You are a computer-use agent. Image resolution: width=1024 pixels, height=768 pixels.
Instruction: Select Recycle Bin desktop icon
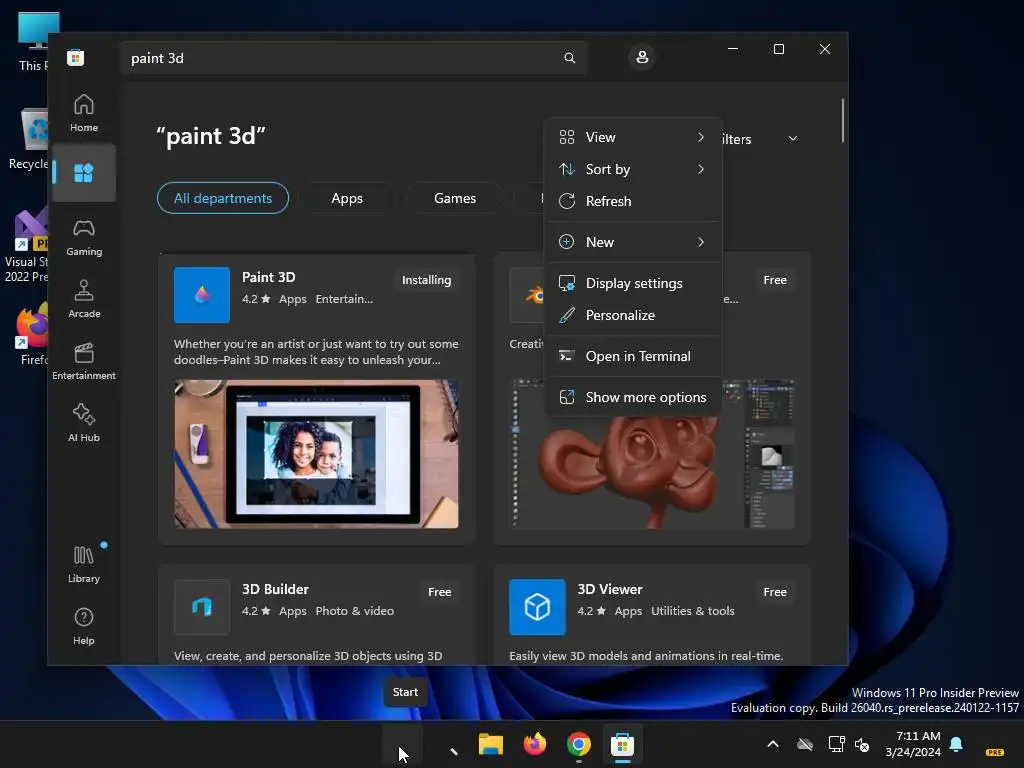[x=27, y=139]
